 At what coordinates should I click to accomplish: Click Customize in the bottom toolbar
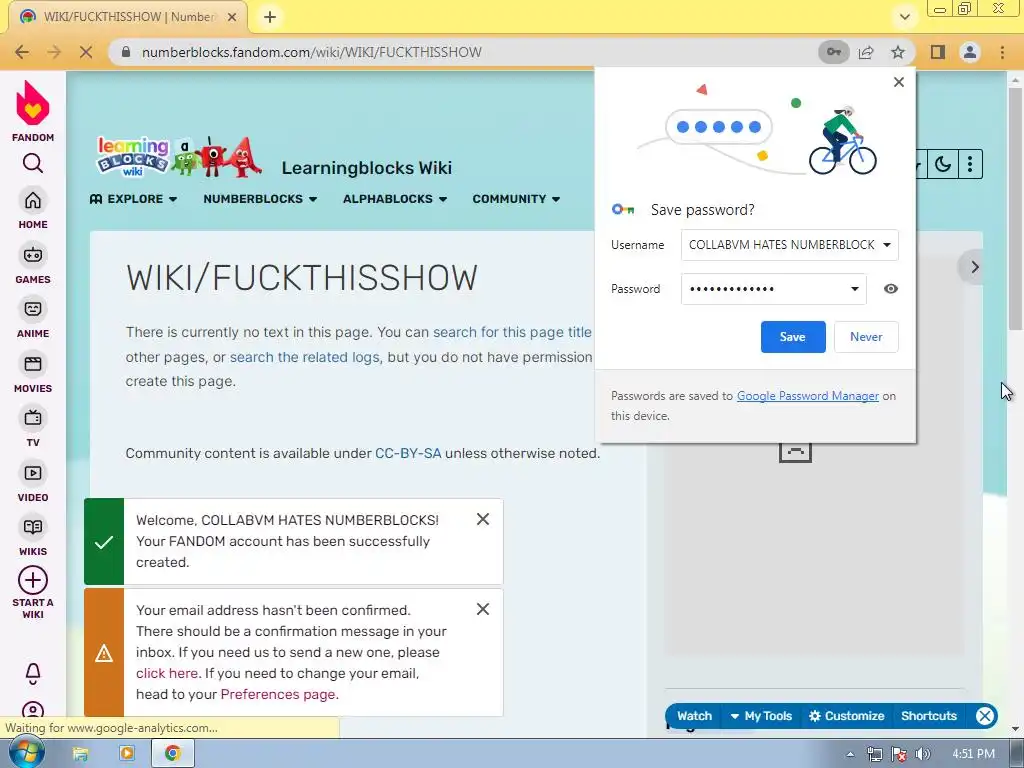tap(846, 716)
